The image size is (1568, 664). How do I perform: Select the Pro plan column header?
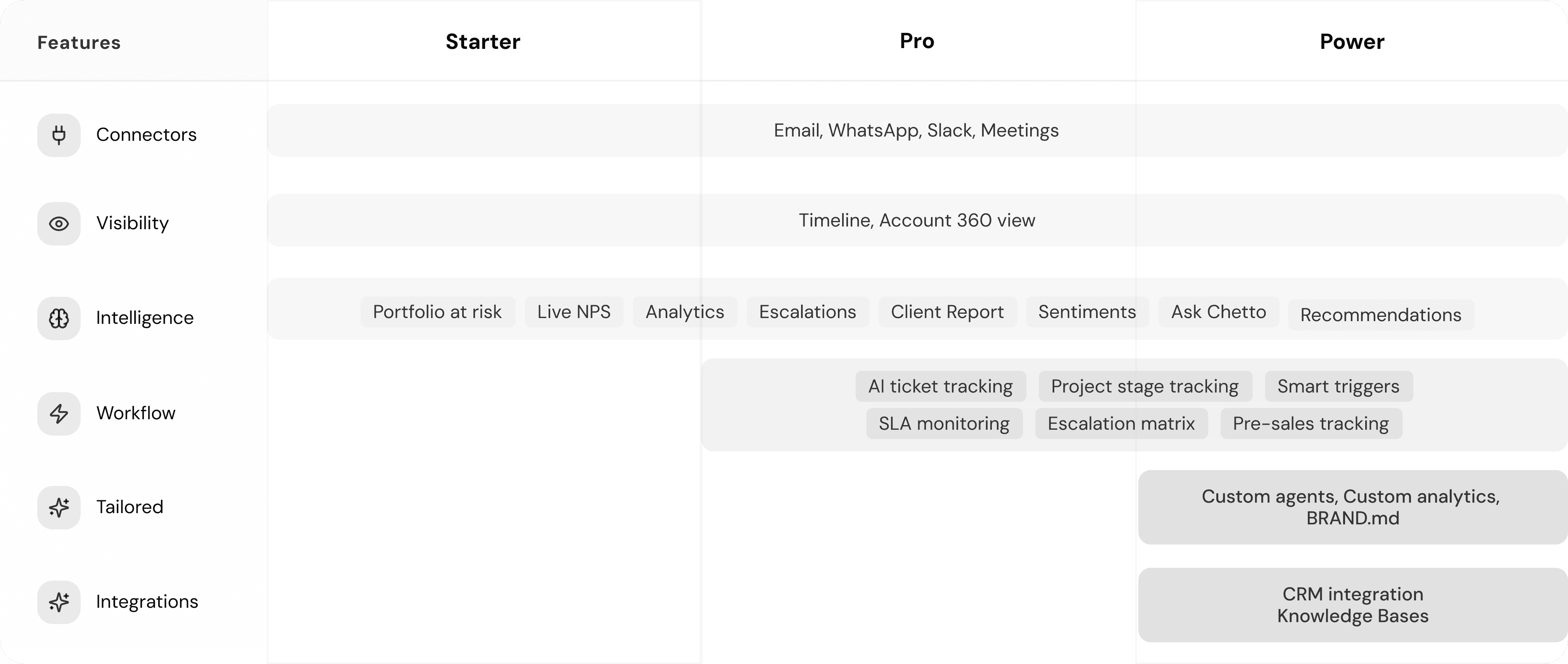tap(917, 41)
